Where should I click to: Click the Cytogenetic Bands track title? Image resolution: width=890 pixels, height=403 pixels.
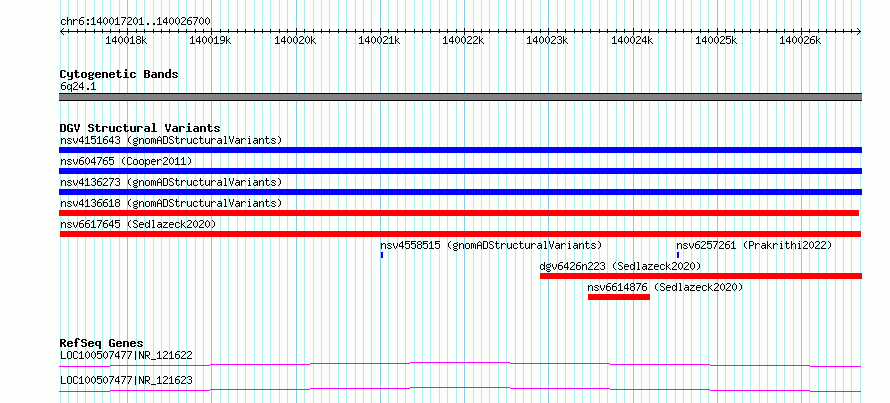tap(119, 74)
